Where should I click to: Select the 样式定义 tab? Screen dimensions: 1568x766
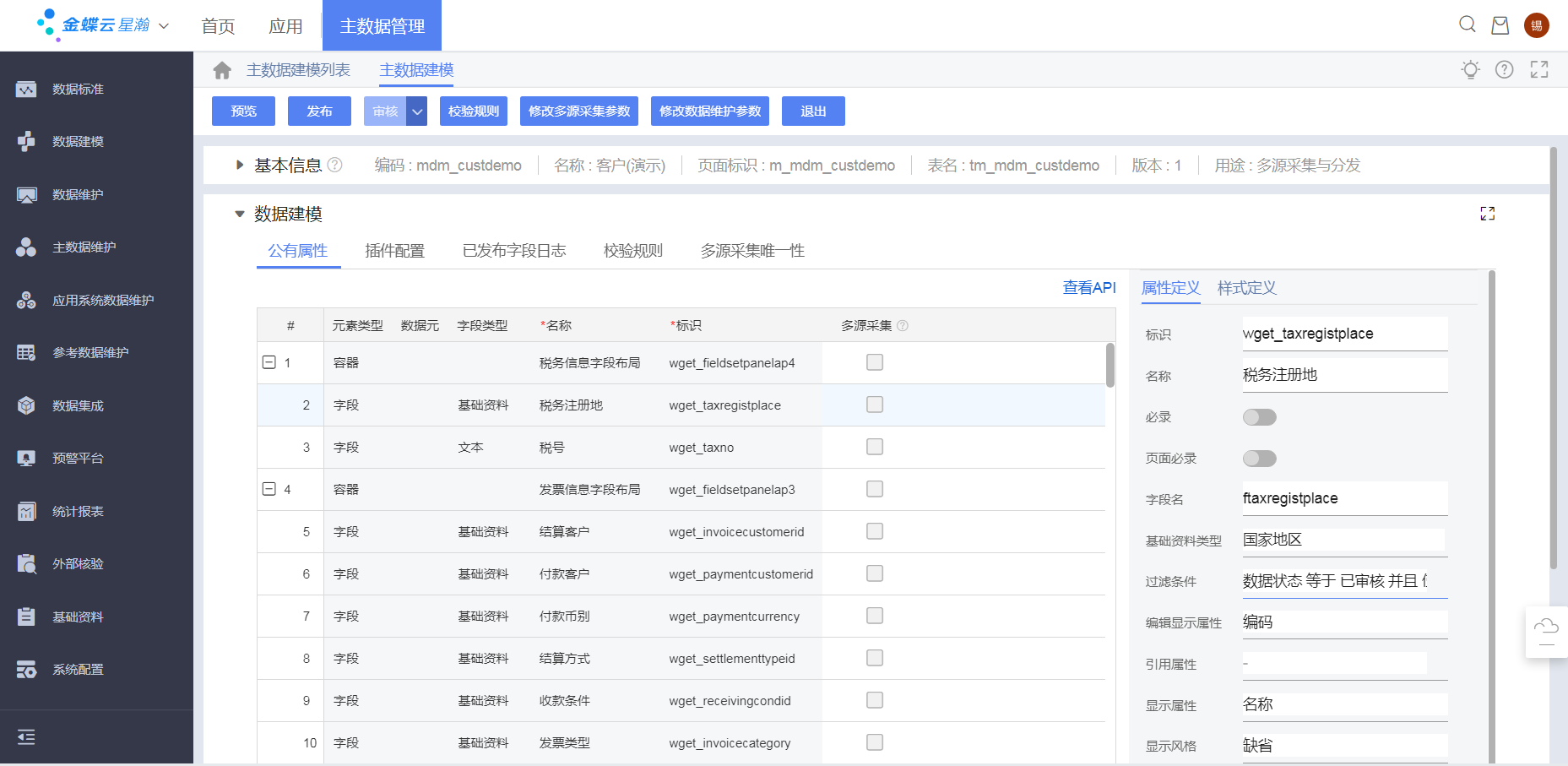point(1246,288)
